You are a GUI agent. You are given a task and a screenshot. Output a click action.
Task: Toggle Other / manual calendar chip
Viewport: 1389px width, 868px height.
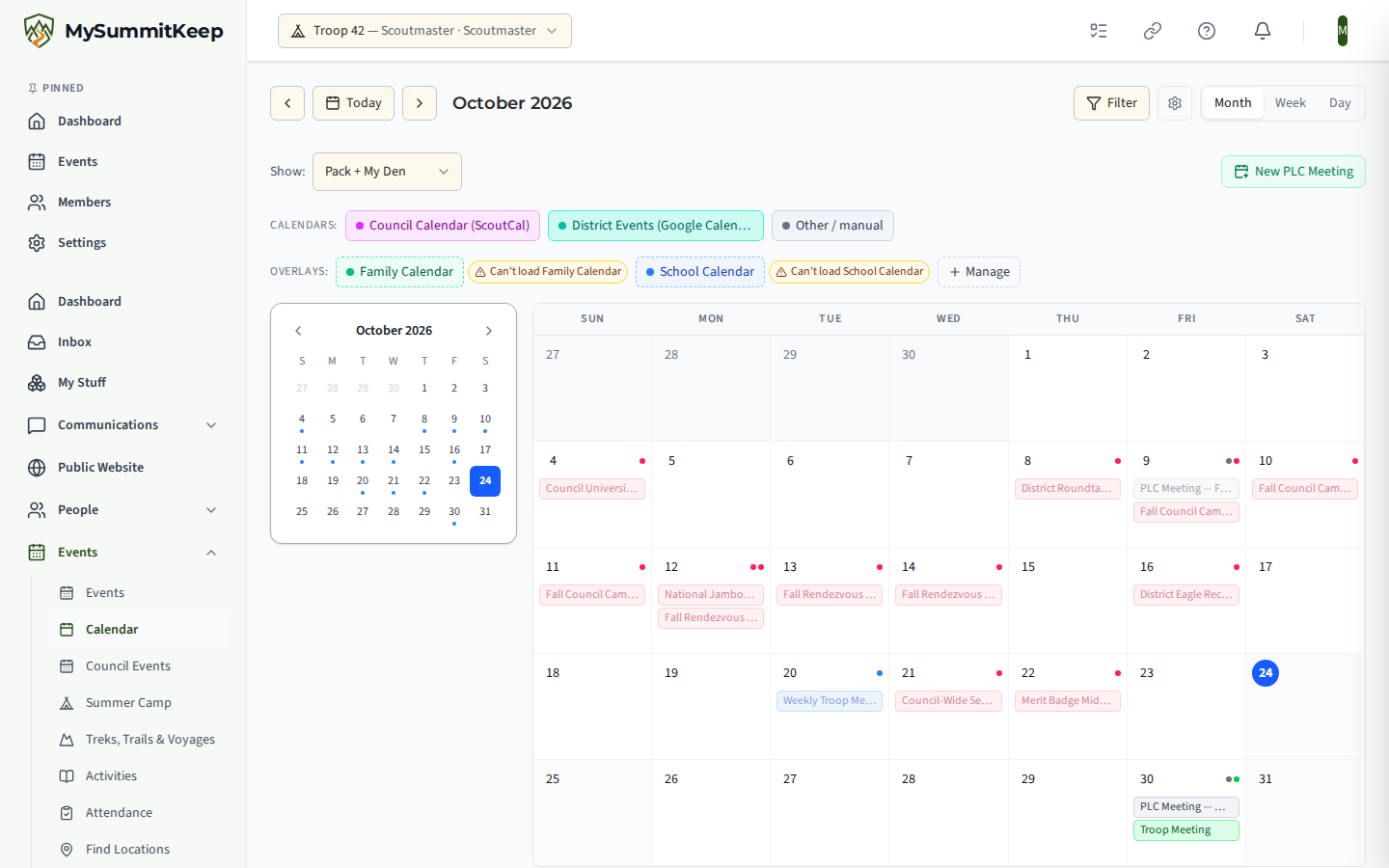(x=832, y=226)
